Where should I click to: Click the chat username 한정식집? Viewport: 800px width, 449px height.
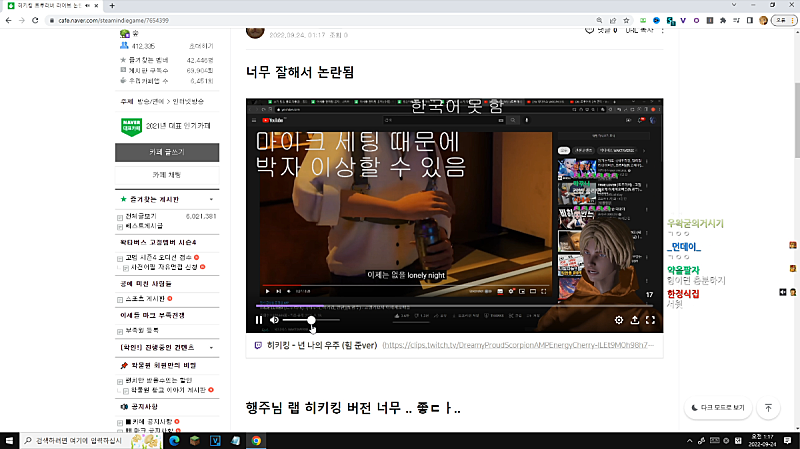pos(683,294)
